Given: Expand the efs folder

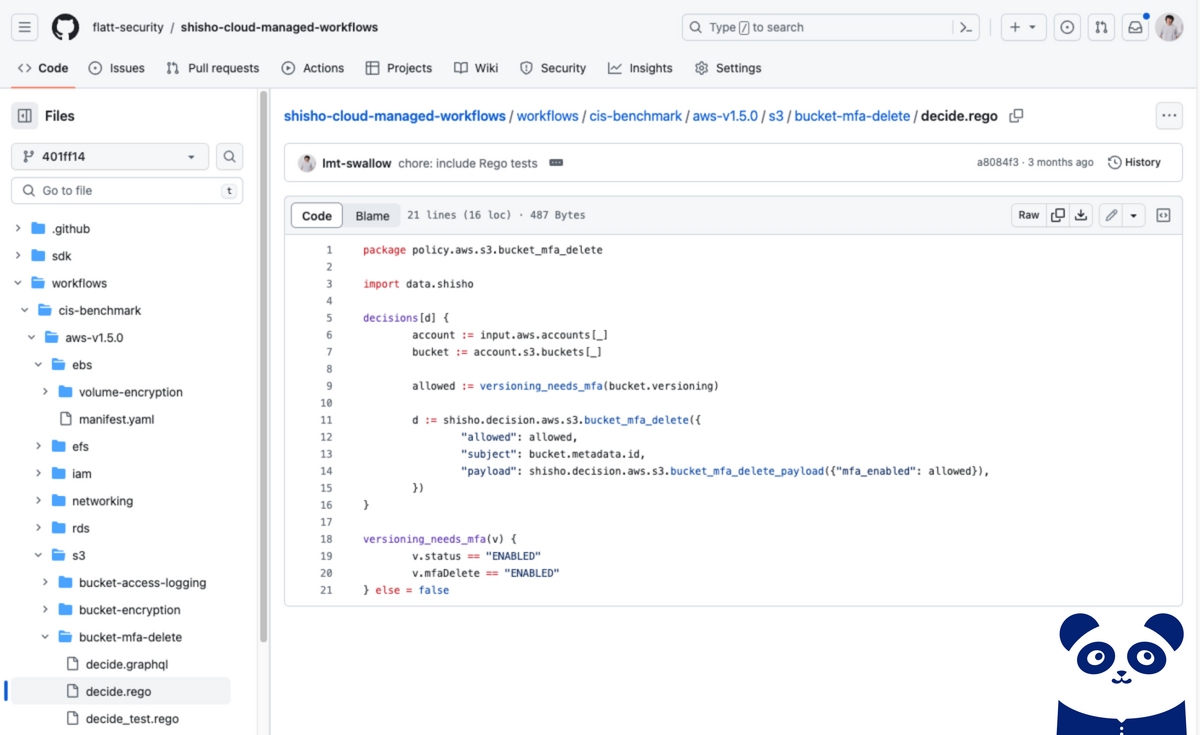Looking at the screenshot, I should click(39, 446).
